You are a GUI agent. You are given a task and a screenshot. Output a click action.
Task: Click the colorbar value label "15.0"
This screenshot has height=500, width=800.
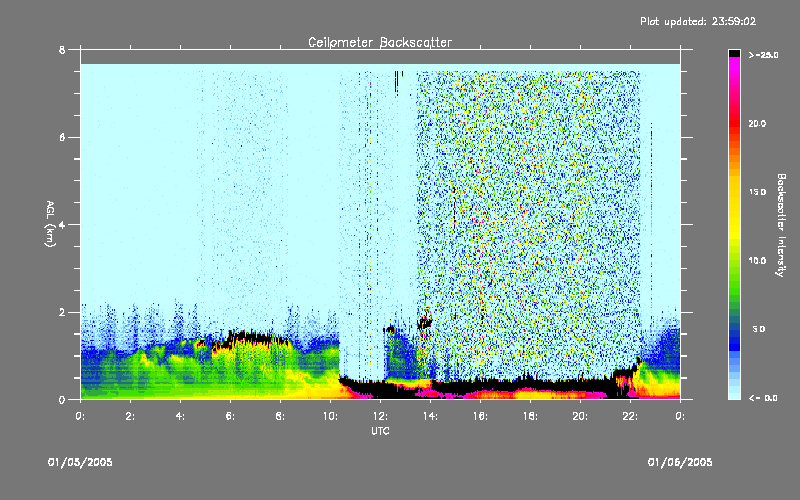(x=757, y=192)
